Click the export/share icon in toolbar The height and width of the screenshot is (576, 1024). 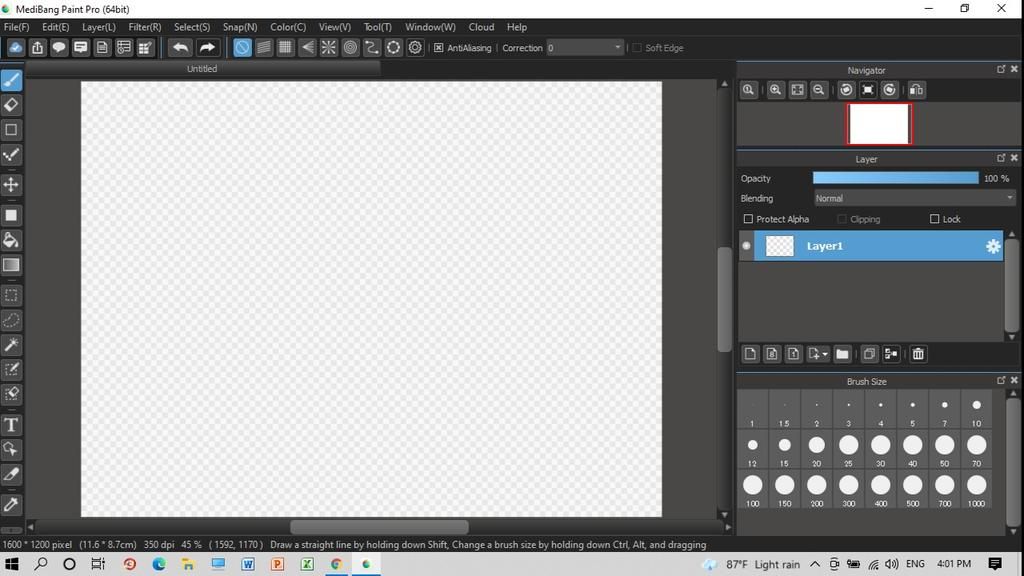37,48
